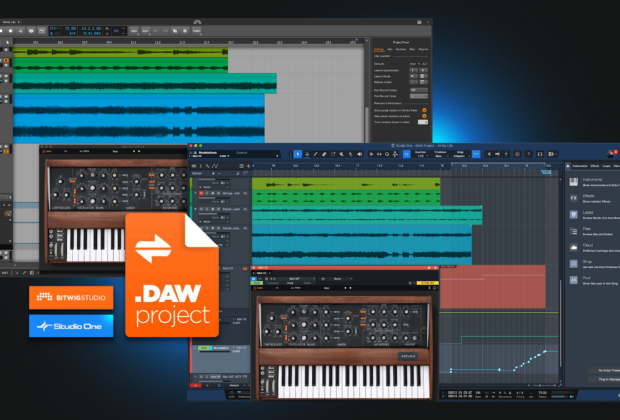The image size is (620, 420).
Task: Click the EDIT button in Bitwig toolbar
Action: (x=146, y=31)
